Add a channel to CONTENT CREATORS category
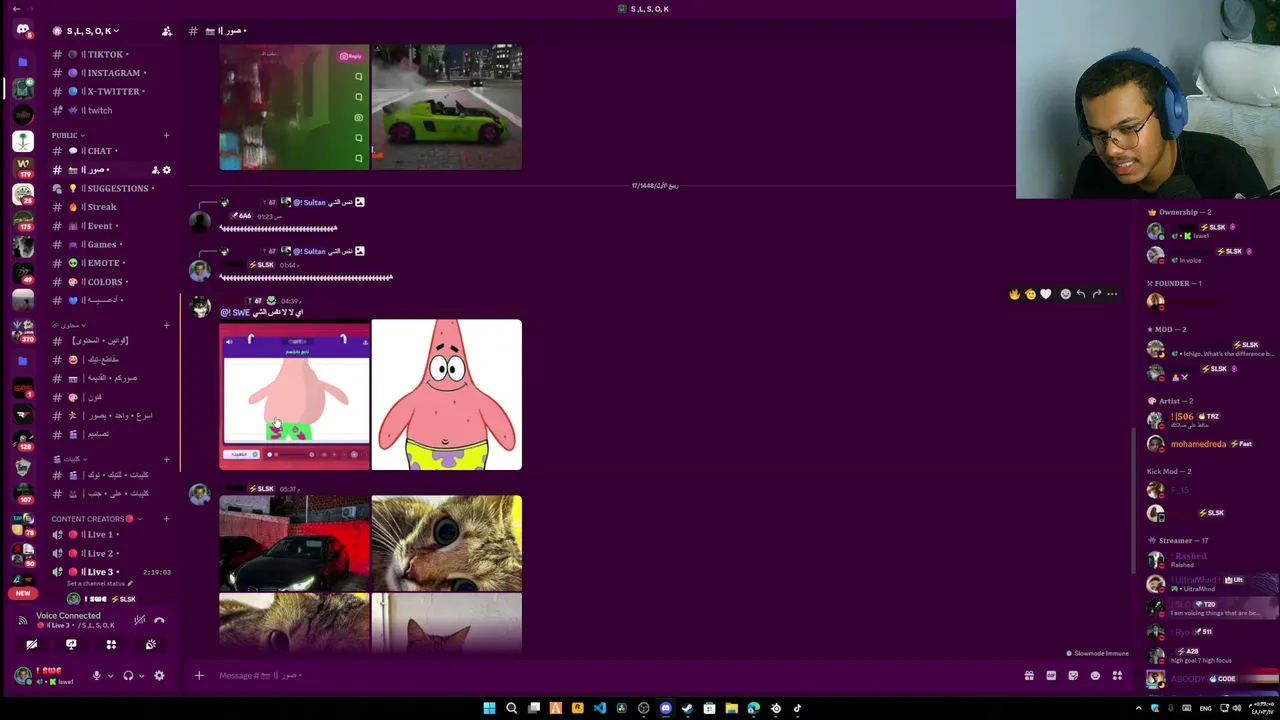The width and height of the screenshot is (1280, 720). (x=167, y=519)
